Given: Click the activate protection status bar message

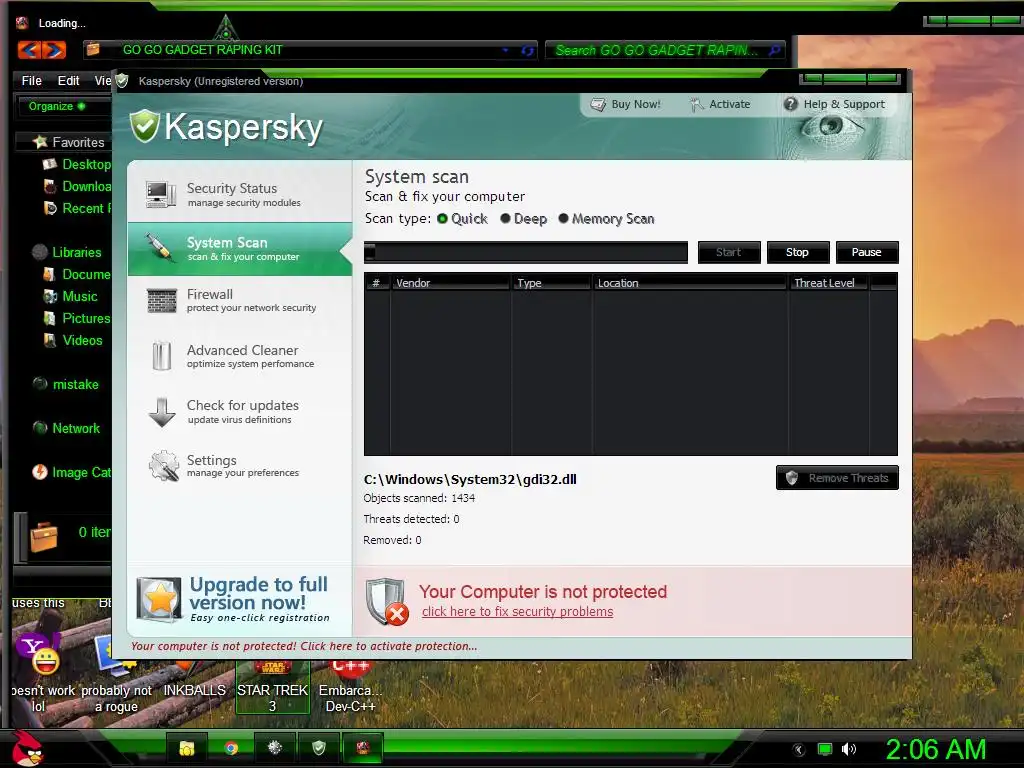Looking at the screenshot, I should (x=304, y=647).
